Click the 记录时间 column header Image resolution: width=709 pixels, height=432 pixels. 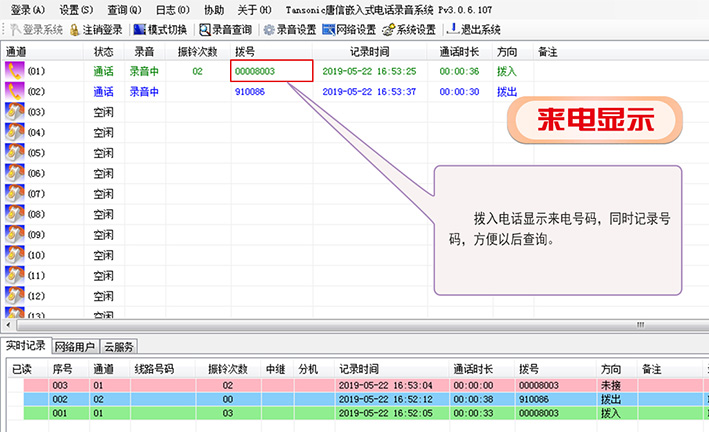coord(376,50)
